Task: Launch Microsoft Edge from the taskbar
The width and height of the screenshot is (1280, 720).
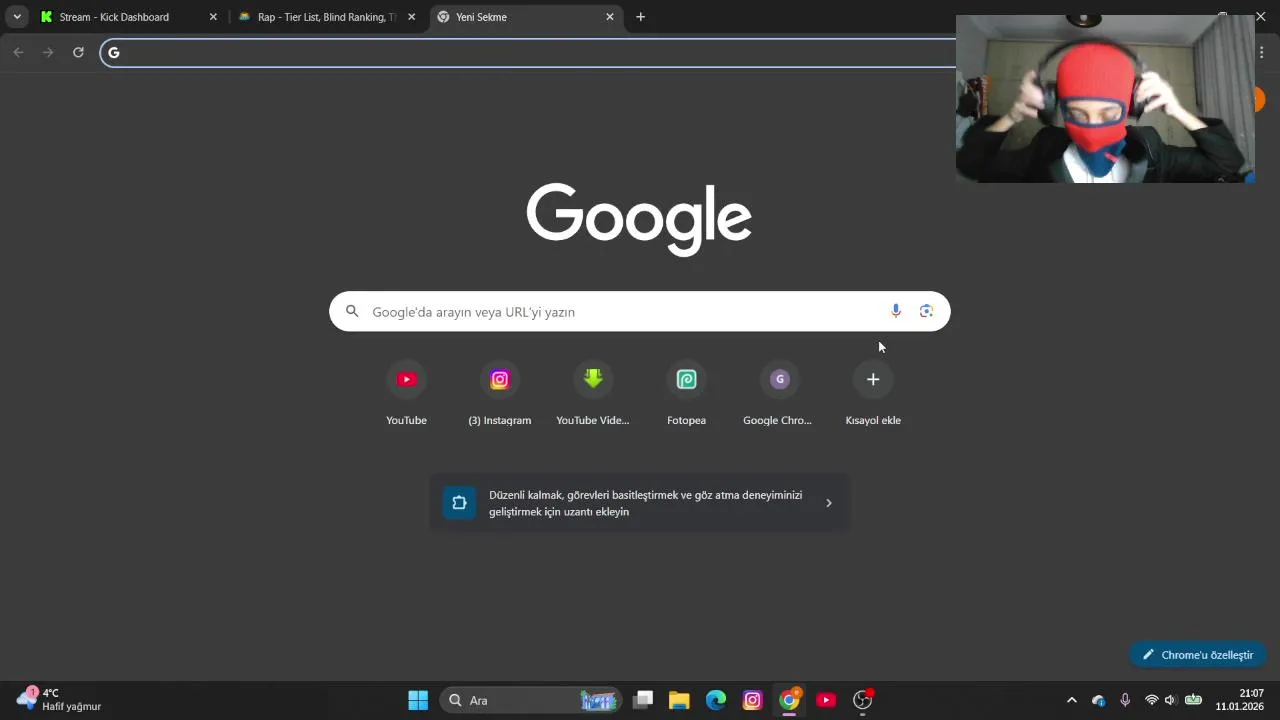Action: (x=716, y=700)
